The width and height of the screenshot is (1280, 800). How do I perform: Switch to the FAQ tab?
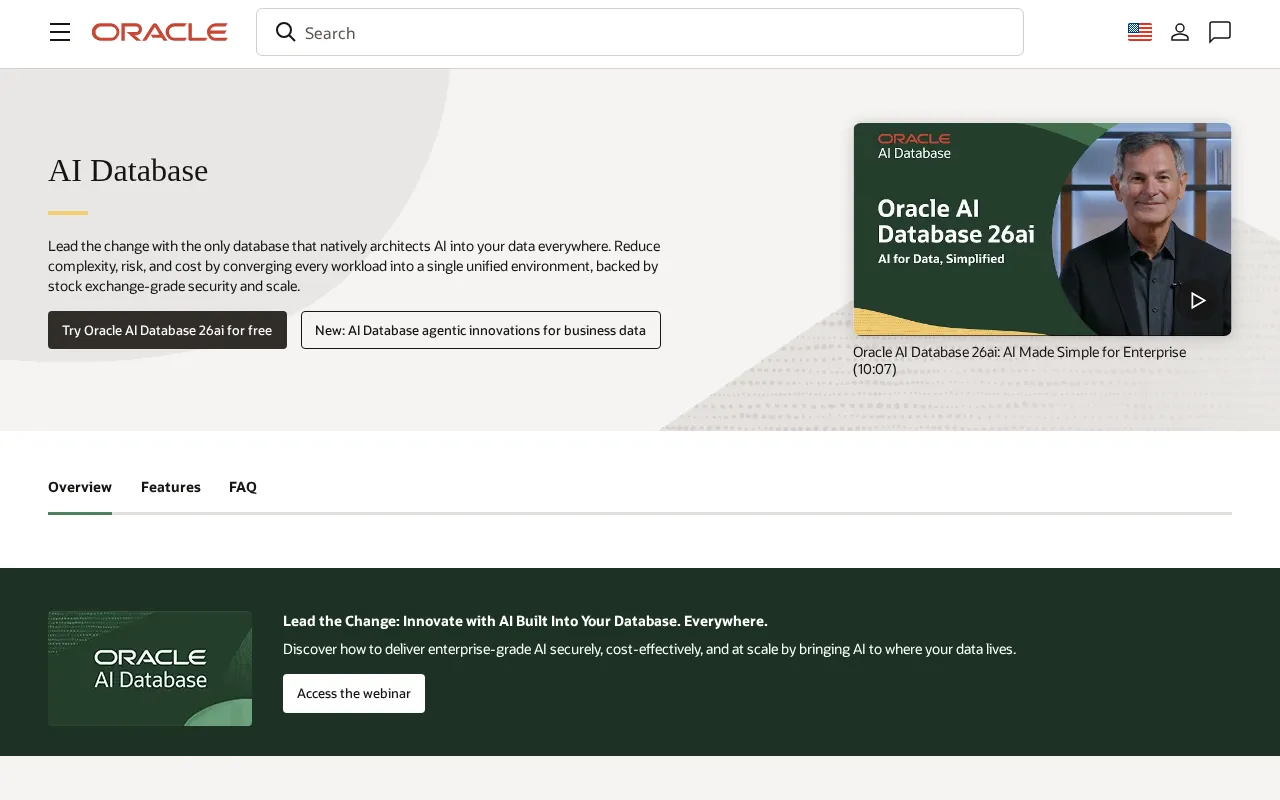click(x=243, y=487)
